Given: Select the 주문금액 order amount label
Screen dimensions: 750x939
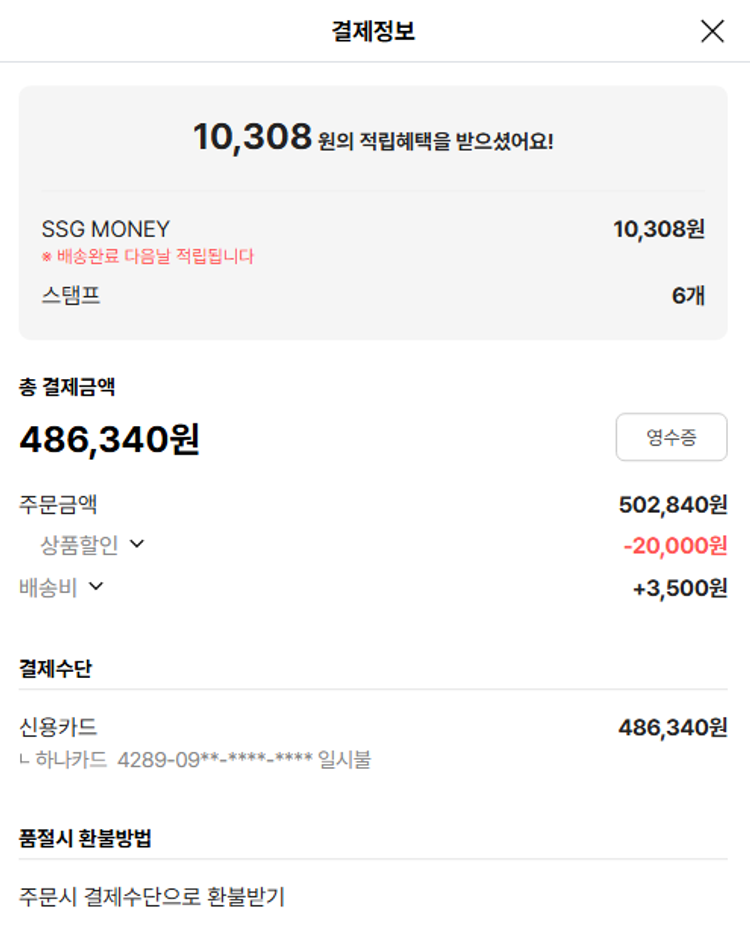Looking at the screenshot, I should (58, 504).
